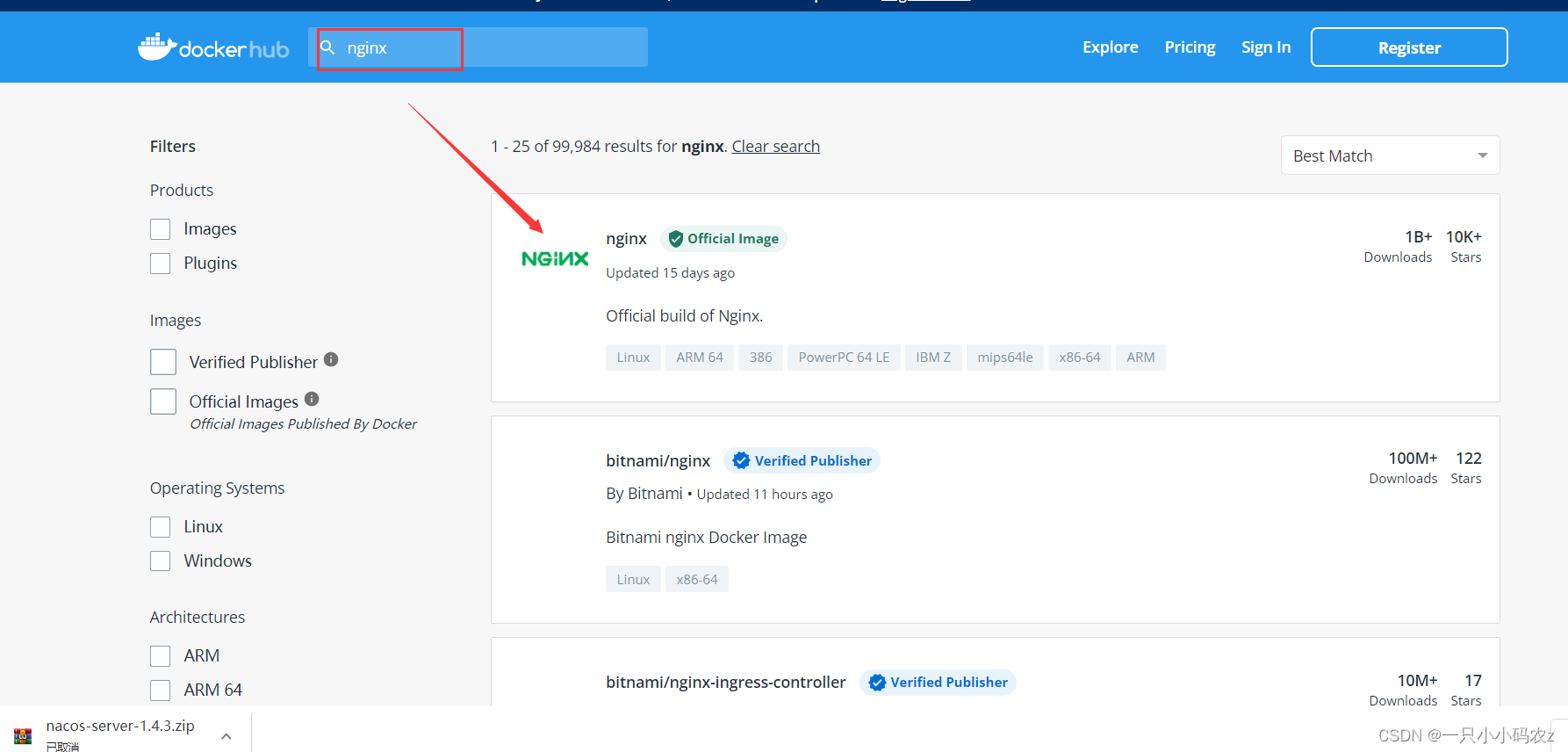1568x752 pixels.
Task: Check the Verified Publisher filter
Action: 163,362
